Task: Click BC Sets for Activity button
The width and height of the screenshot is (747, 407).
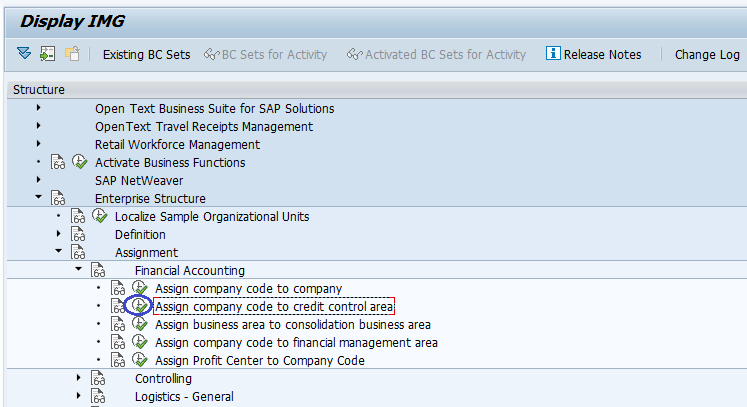Action: pyautogui.click(x=265, y=55)
